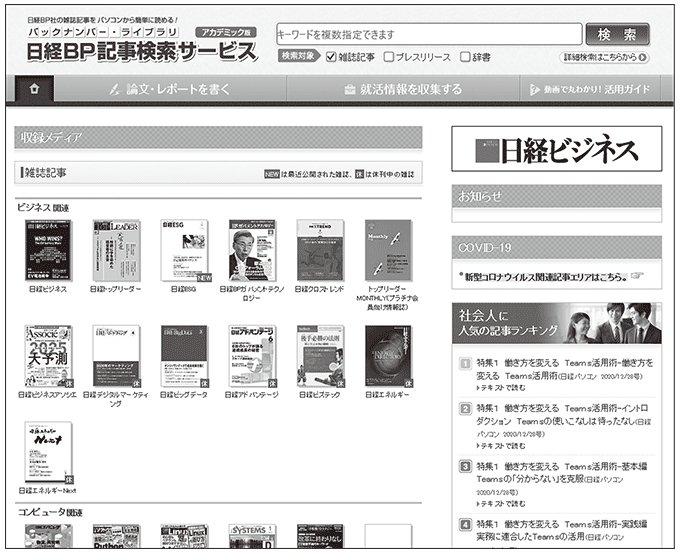Open the 日経ビッグデータ magazine cover

(x=185, y=356)
